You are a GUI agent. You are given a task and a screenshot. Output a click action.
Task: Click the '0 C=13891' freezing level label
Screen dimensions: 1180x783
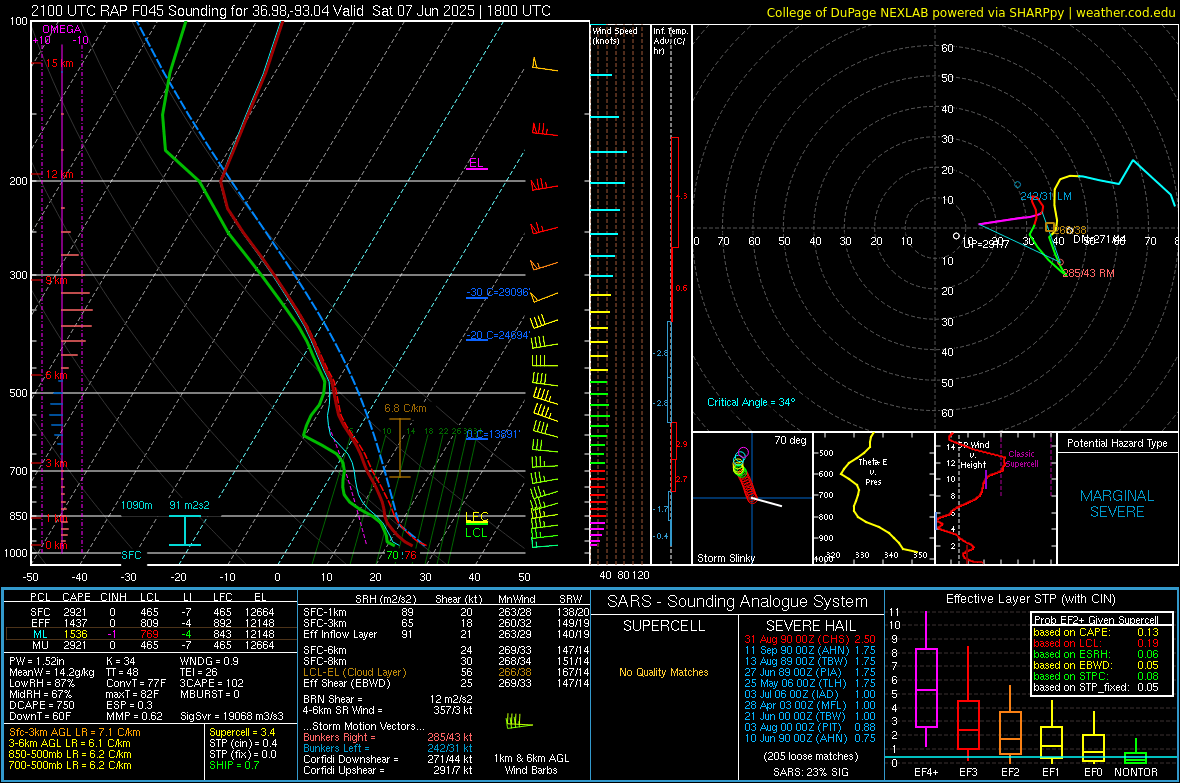tap(492, 434)
